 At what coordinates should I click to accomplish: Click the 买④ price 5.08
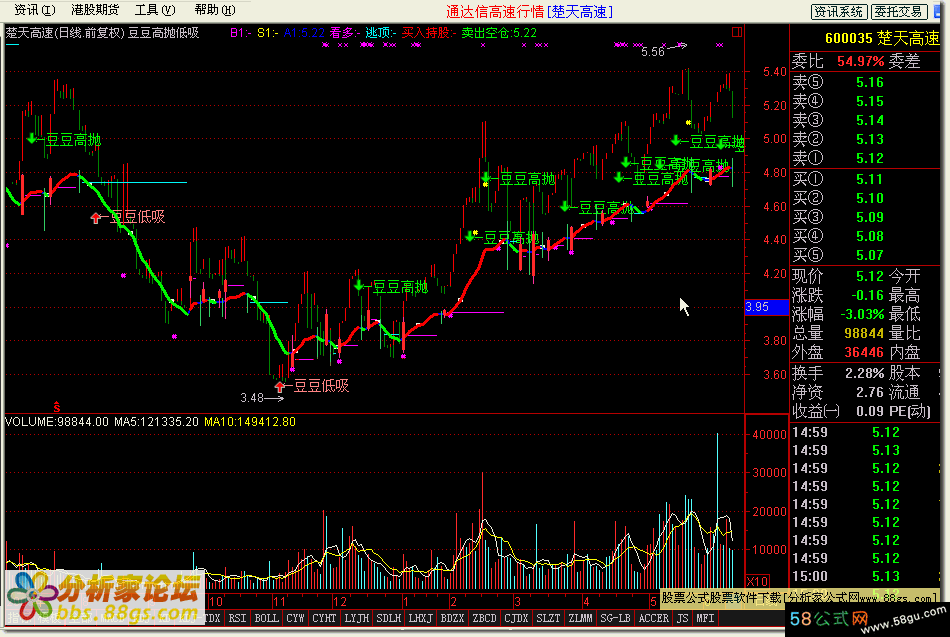tap(870, 236)
